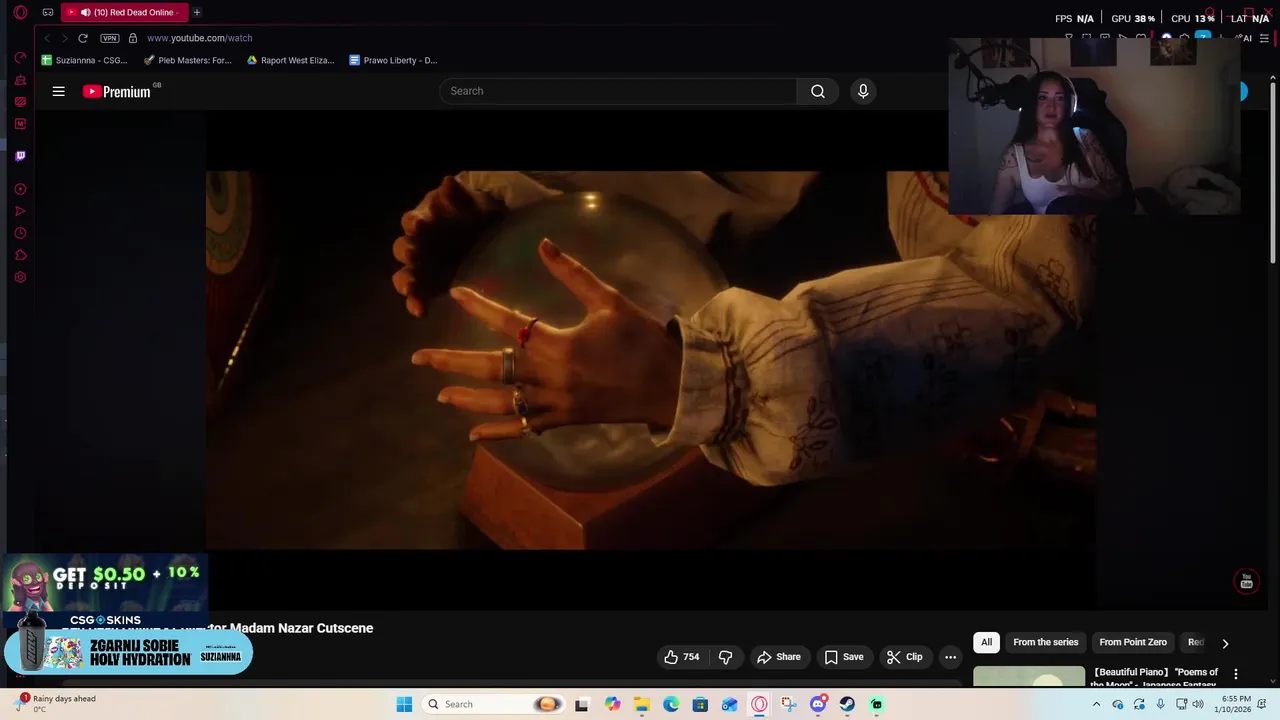This screenshot has width=1280, height=720.
Task: Open the Pleb Masters bookmark
Action: [188, 60]
